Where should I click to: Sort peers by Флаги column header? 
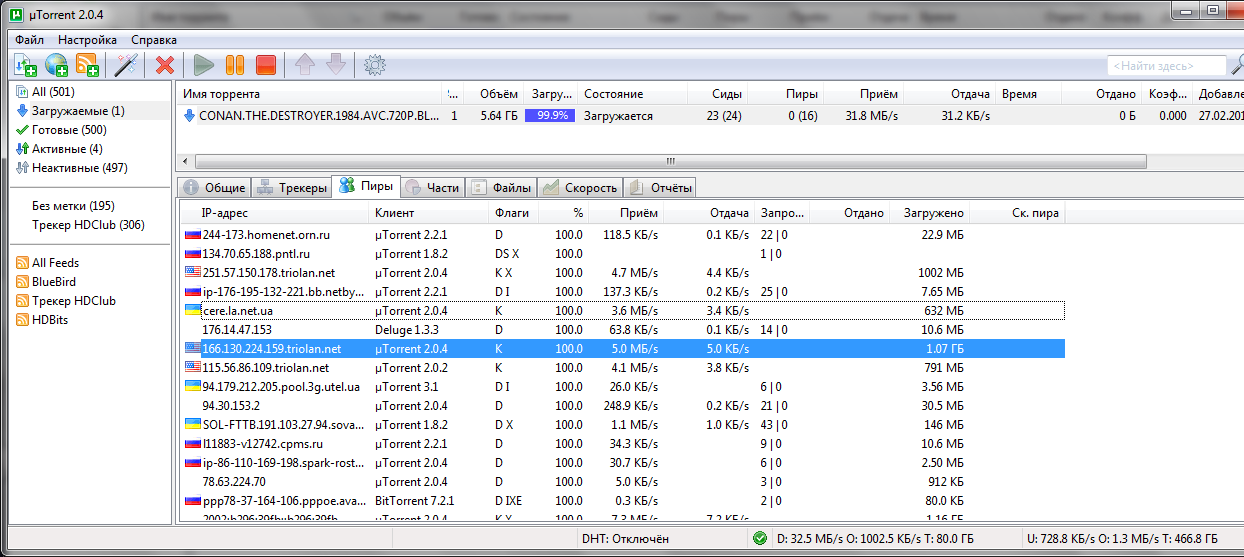point(513,213)
